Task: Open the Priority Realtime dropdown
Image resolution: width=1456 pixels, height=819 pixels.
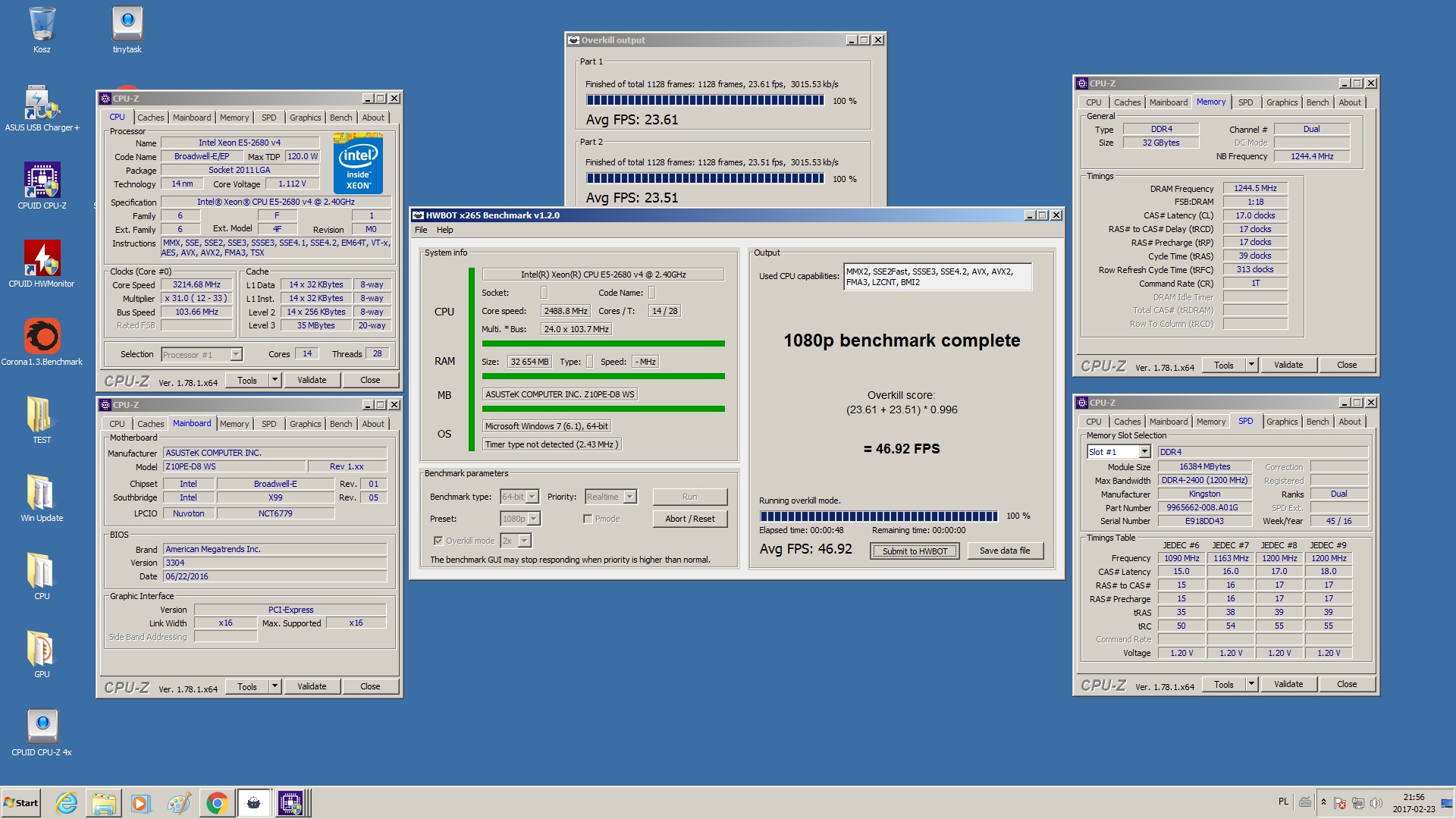Action: tap(610, 497)
